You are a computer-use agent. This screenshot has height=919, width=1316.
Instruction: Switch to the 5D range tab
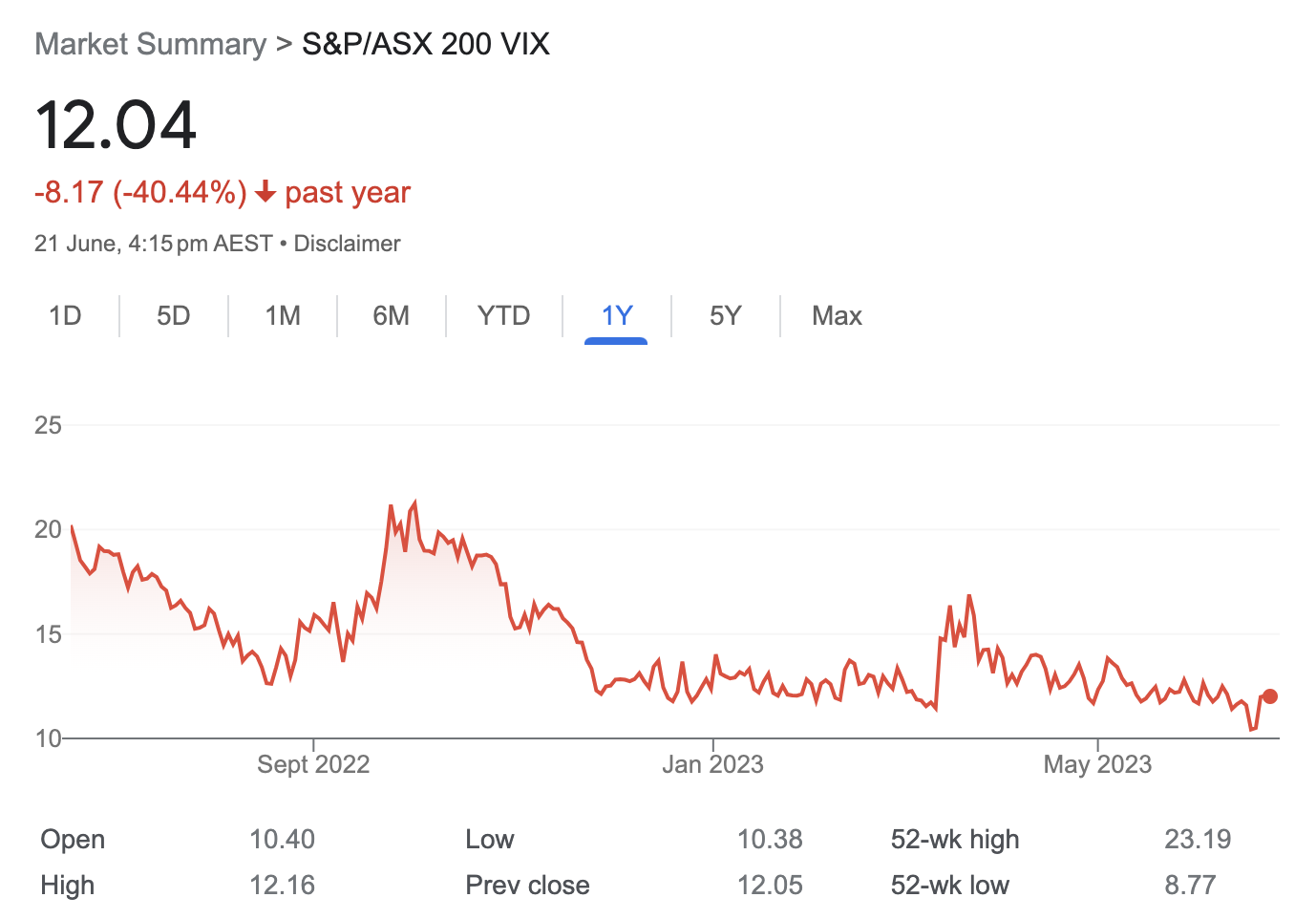(x=173, y=316)
